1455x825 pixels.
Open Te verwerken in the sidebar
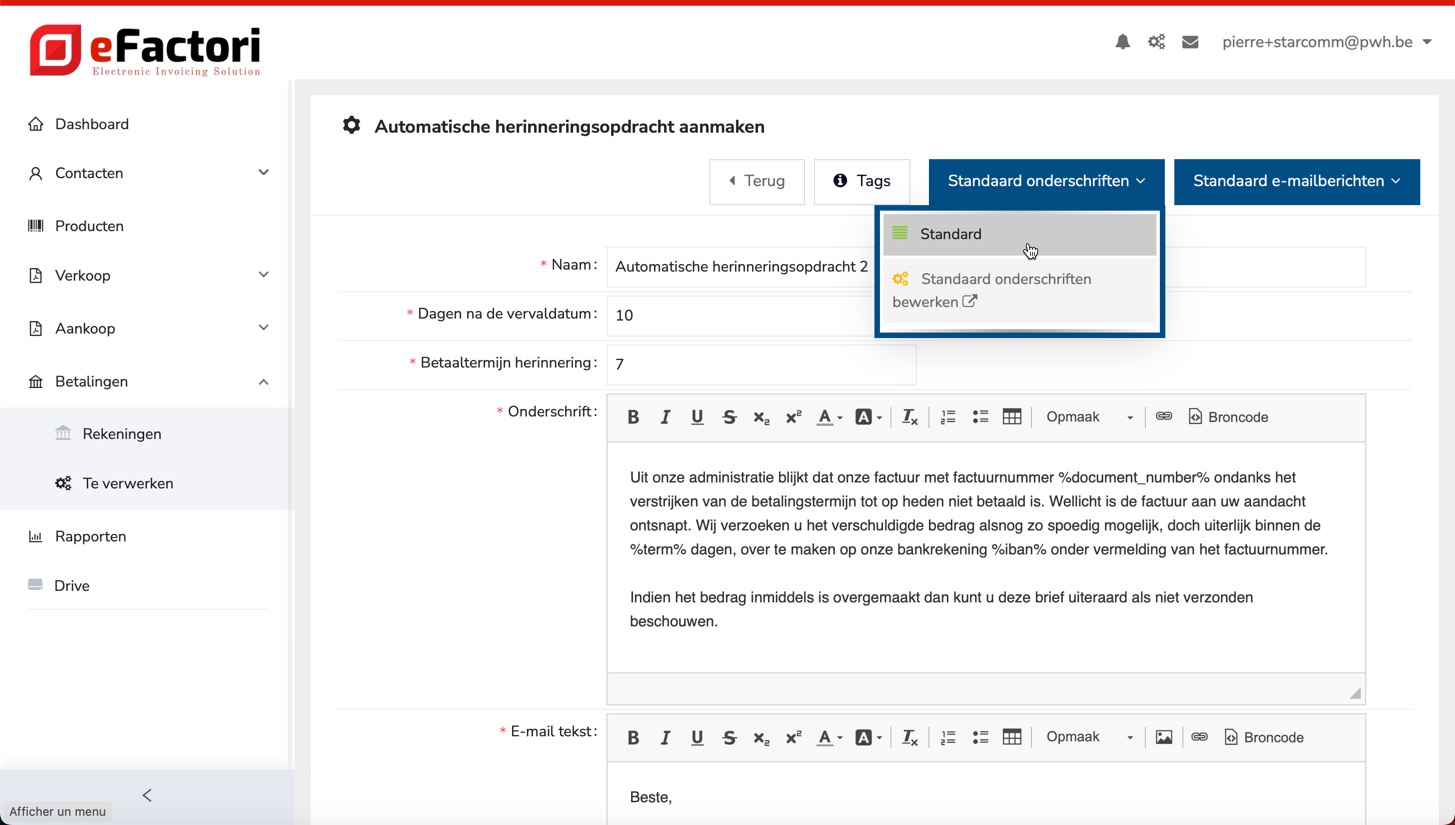[128, 484]
